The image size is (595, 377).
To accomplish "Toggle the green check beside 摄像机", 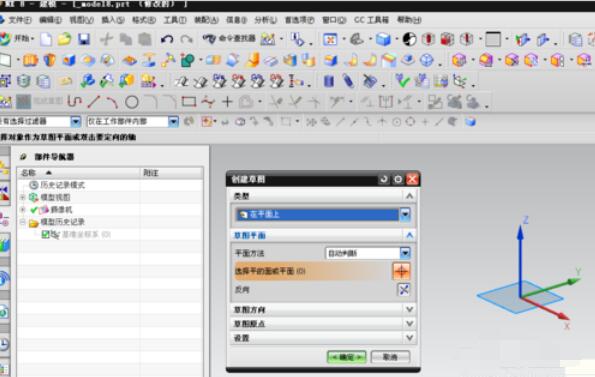I will click(x=34, y=210).
